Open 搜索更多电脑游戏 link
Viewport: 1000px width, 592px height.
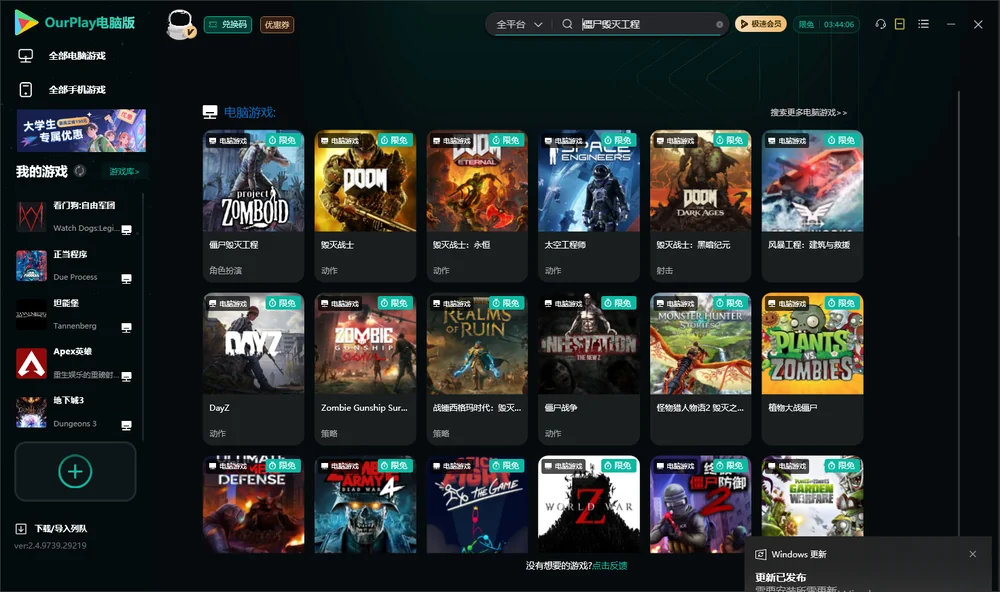(808, 112)
